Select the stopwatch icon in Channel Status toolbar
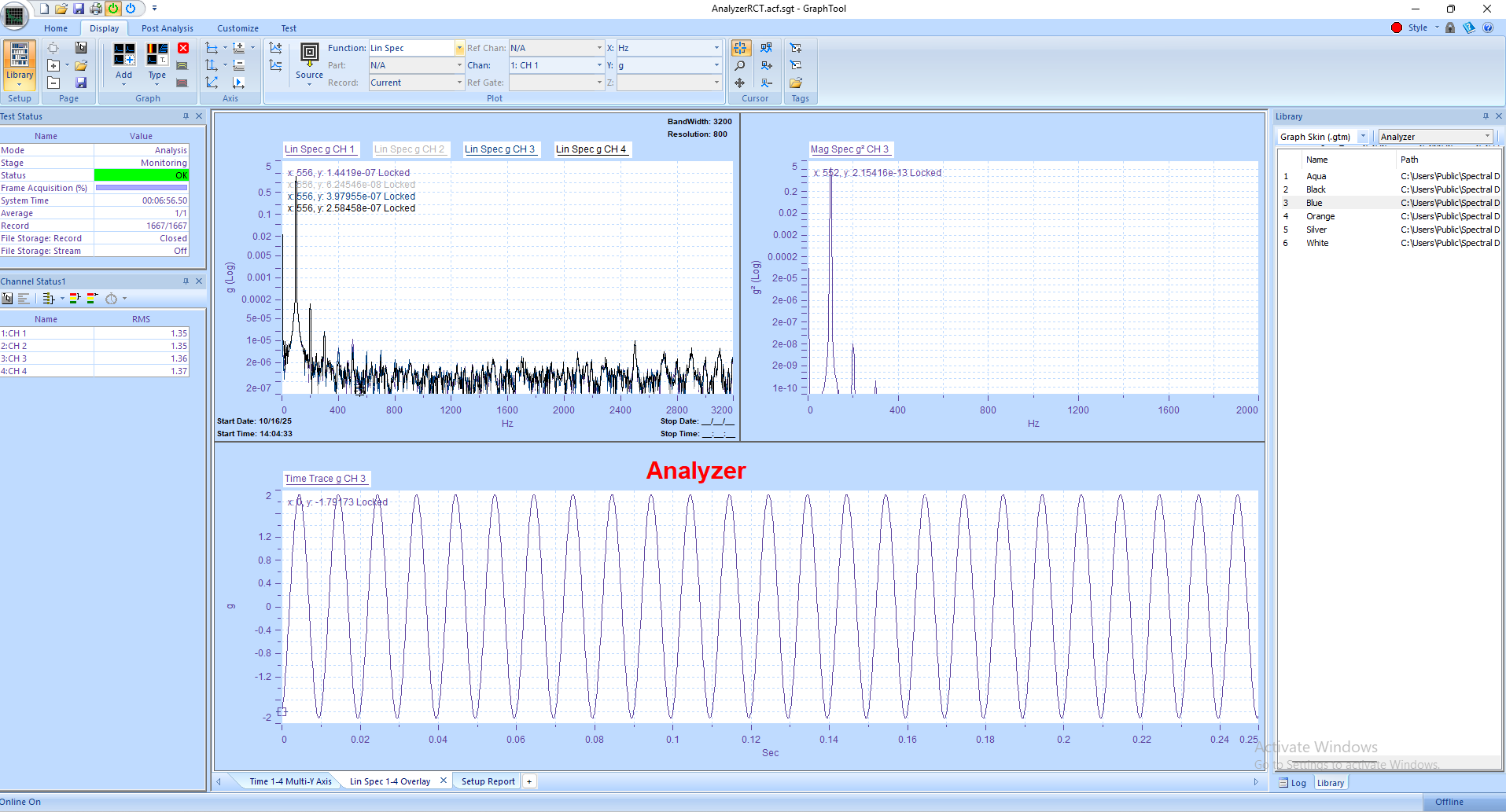This screenshot has height=812, width=1506. pos(112,298)
